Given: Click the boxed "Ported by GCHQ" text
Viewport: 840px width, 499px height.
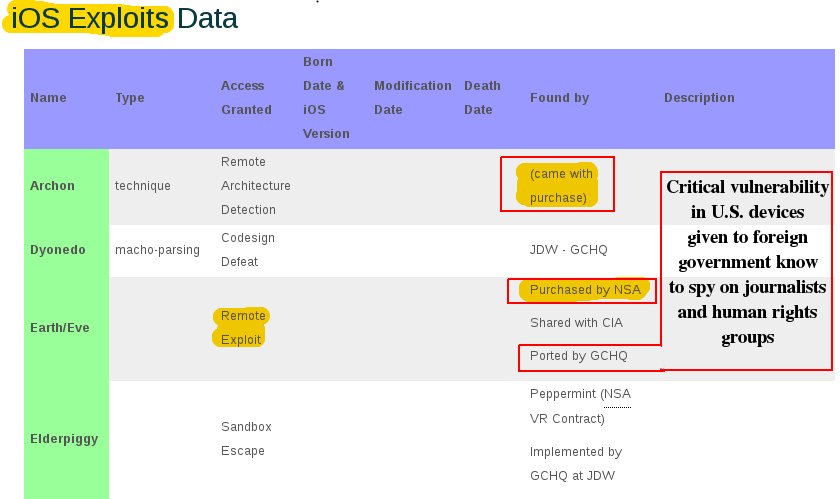Looking at the screenshot, I should [x=578, y=356].
